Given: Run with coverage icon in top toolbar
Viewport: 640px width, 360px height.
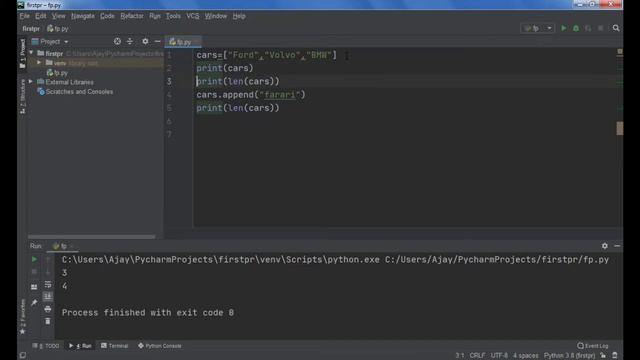Looking at the screenshot, I should pos(588,28).
